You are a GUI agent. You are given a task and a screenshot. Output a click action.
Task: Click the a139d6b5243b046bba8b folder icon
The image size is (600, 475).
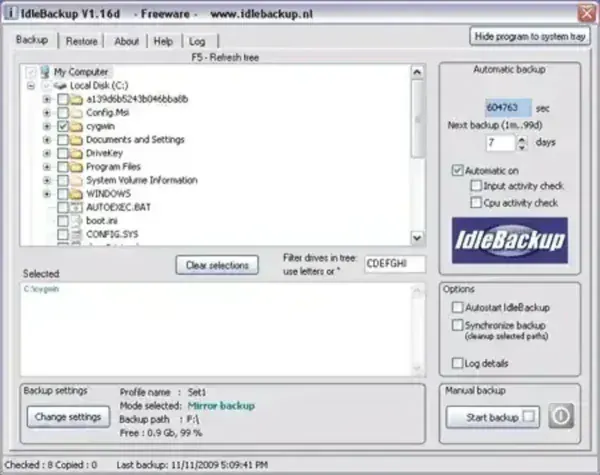pyautogui.click(x=77, y=99)
